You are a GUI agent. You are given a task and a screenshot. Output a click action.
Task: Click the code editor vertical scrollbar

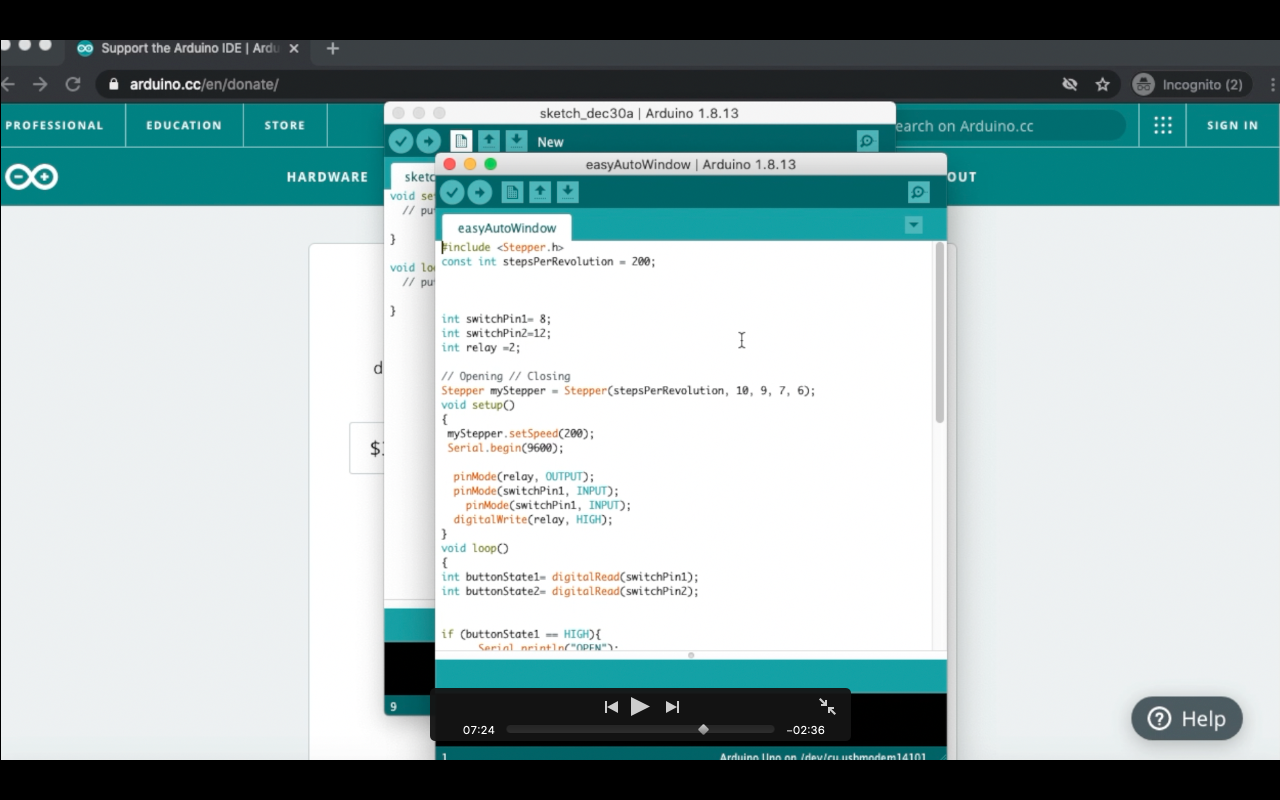(940, 333)
